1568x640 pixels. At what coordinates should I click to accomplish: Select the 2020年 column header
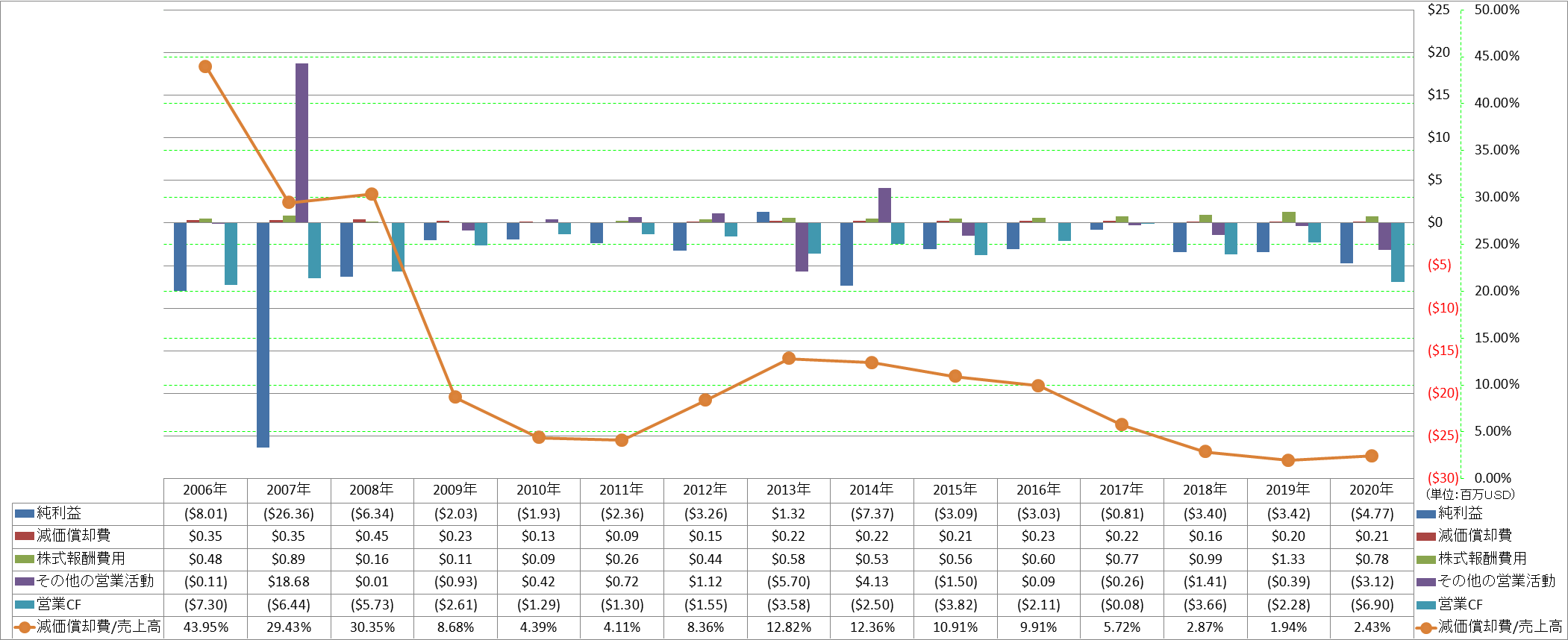coord(1372,490)
